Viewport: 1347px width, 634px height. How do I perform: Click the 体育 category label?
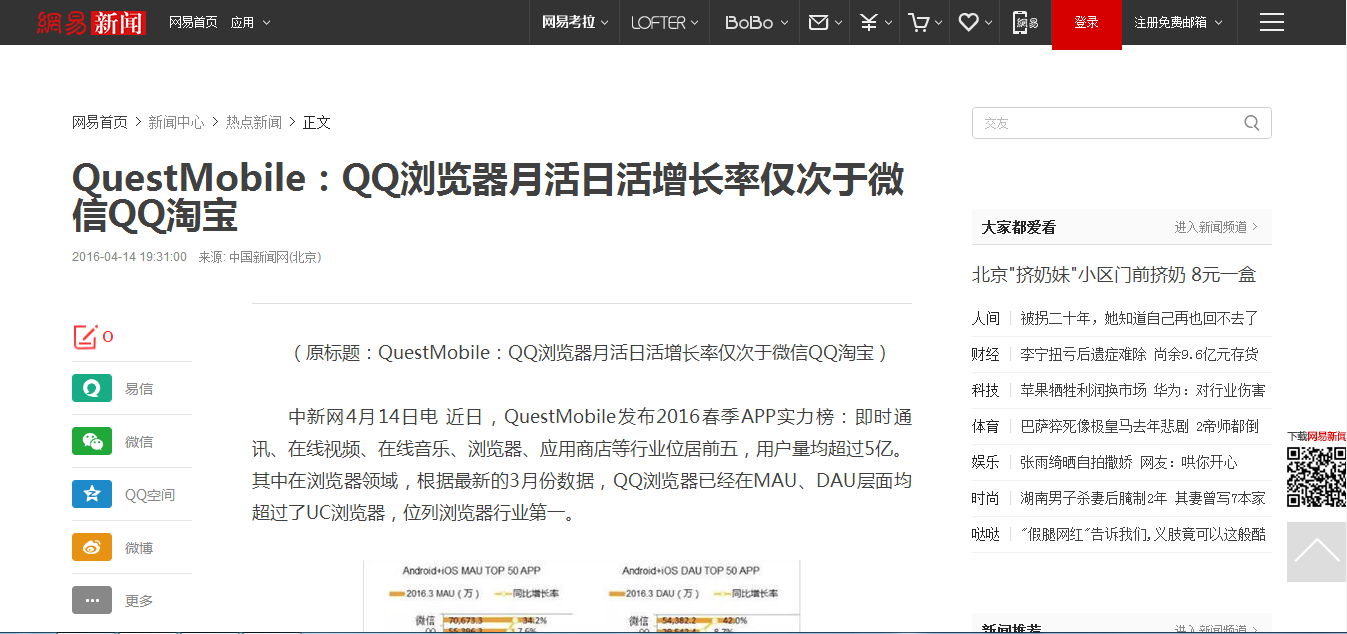985,426
